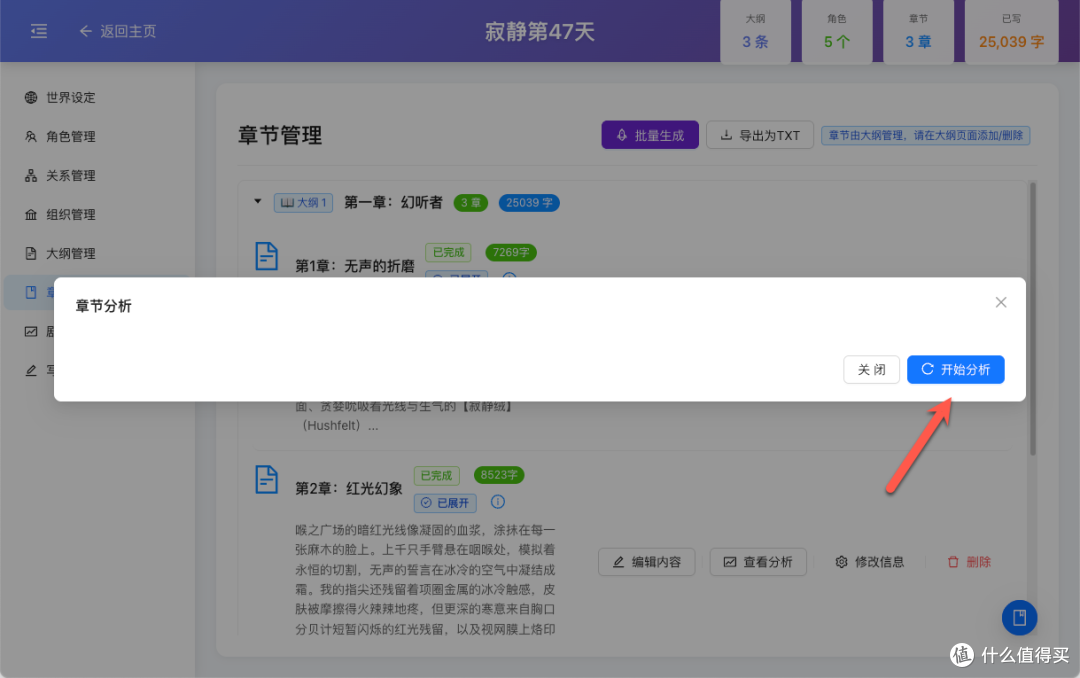Click the chapter list vertical scrollbar
Viewport: 1080px width, 678px height.
pos(1032,317)
